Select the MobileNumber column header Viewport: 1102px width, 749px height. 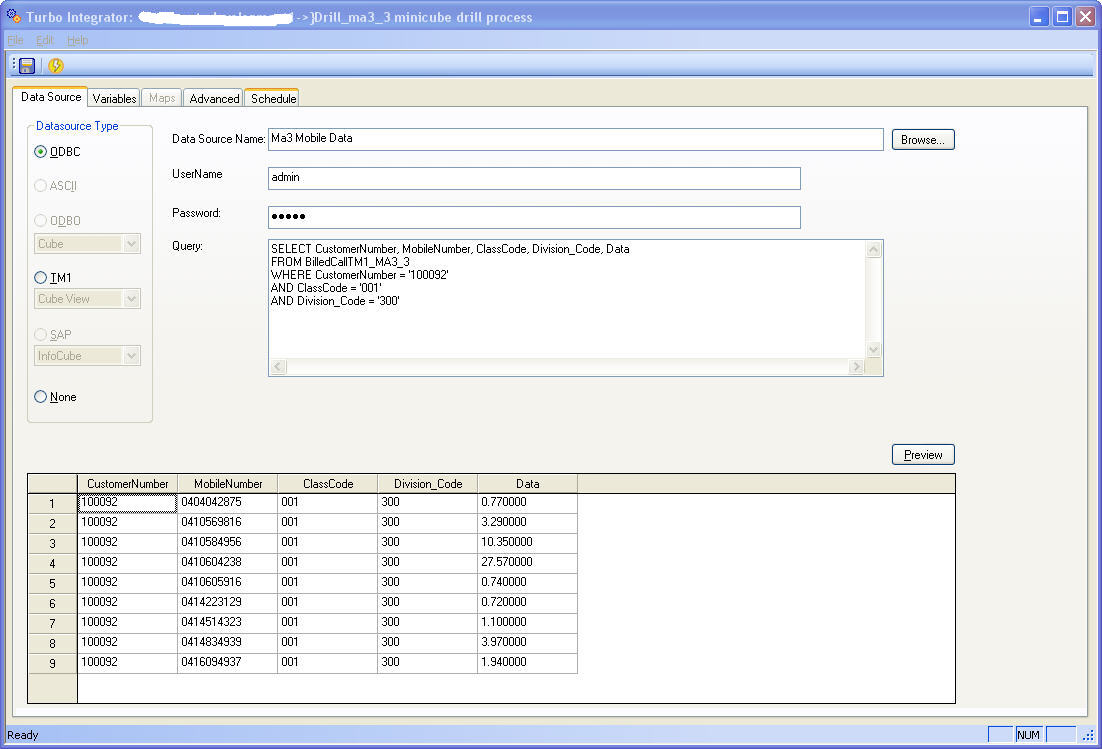pos(228,484)
